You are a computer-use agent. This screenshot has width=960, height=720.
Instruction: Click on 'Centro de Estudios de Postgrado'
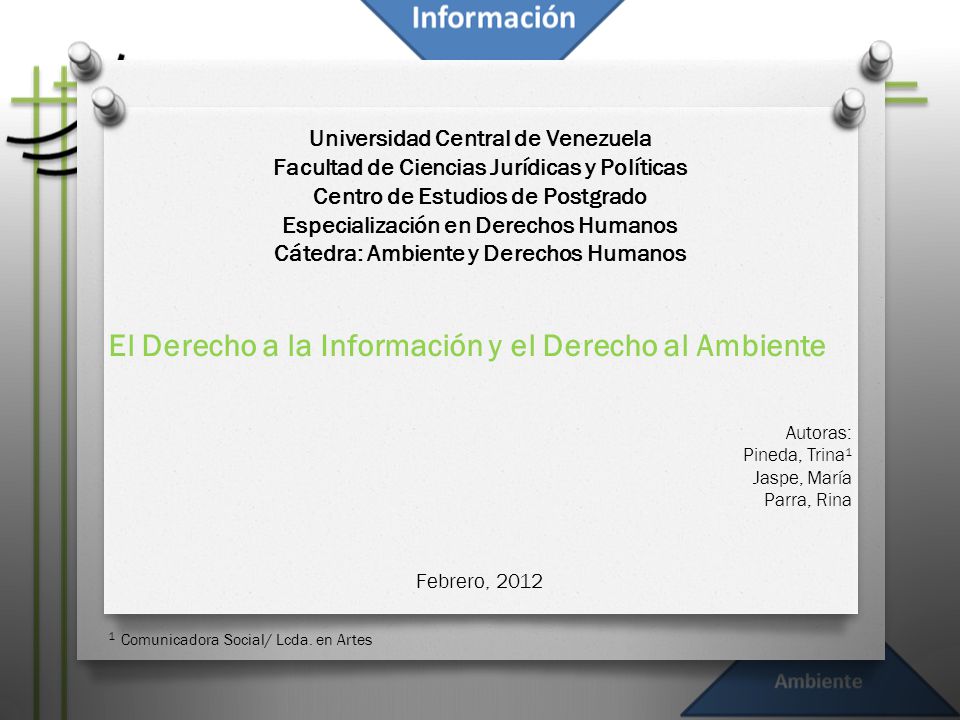480,196
